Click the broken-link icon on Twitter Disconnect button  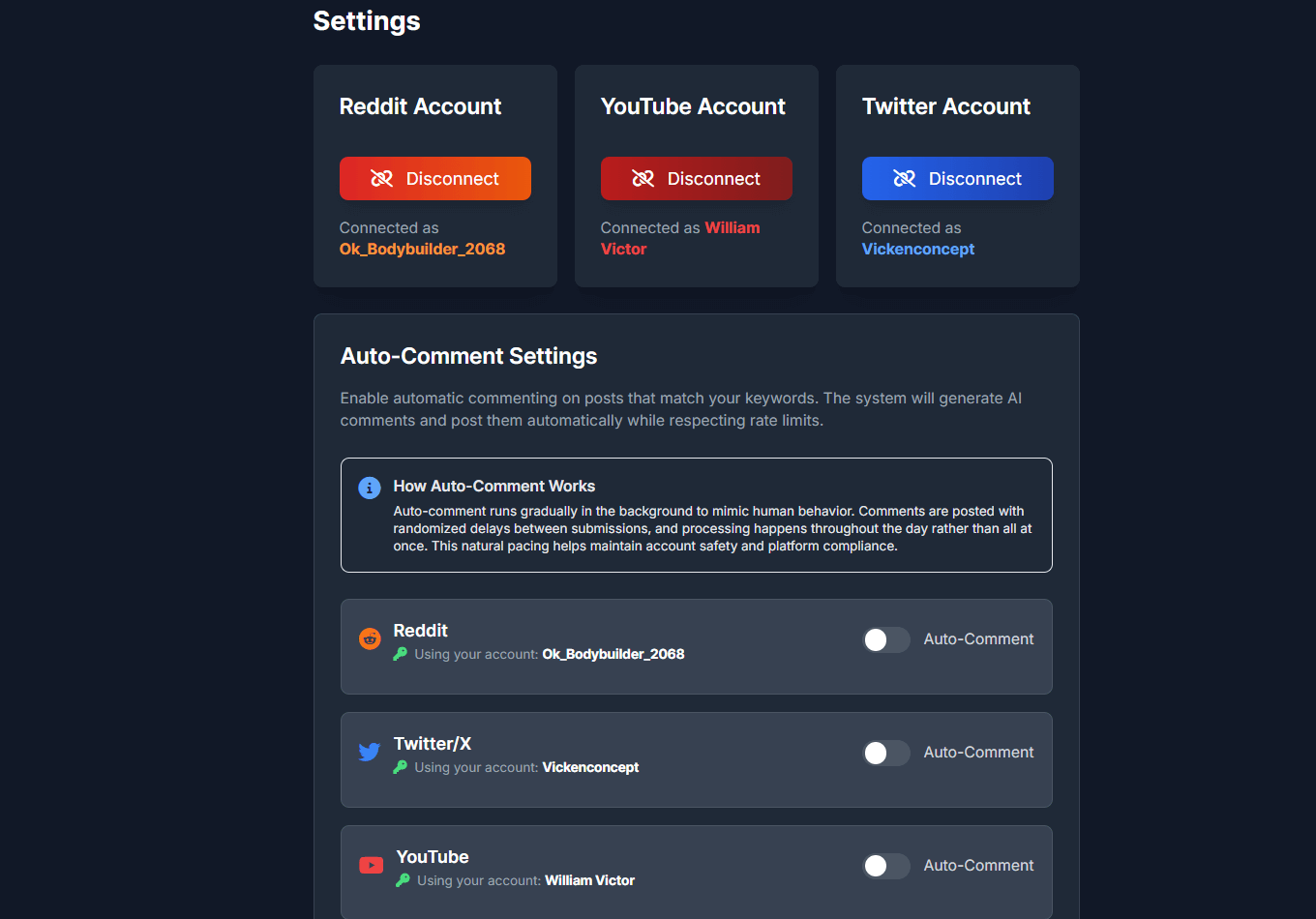[904, 179]
